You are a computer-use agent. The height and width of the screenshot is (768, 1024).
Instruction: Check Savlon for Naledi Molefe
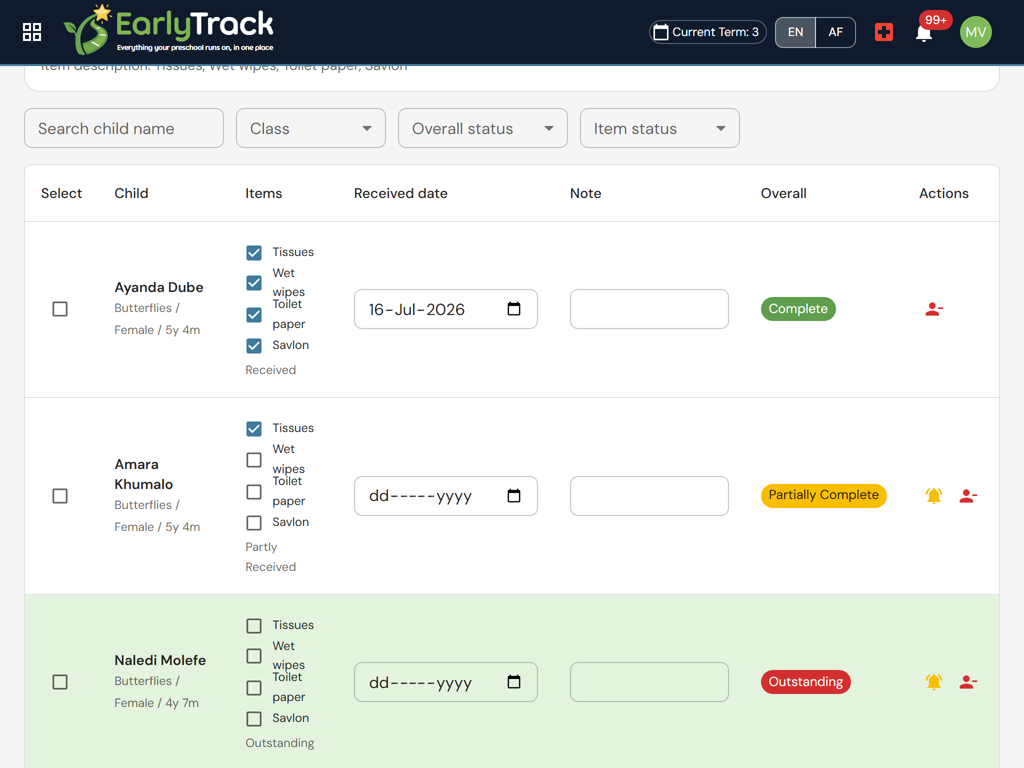click(254, 718)
